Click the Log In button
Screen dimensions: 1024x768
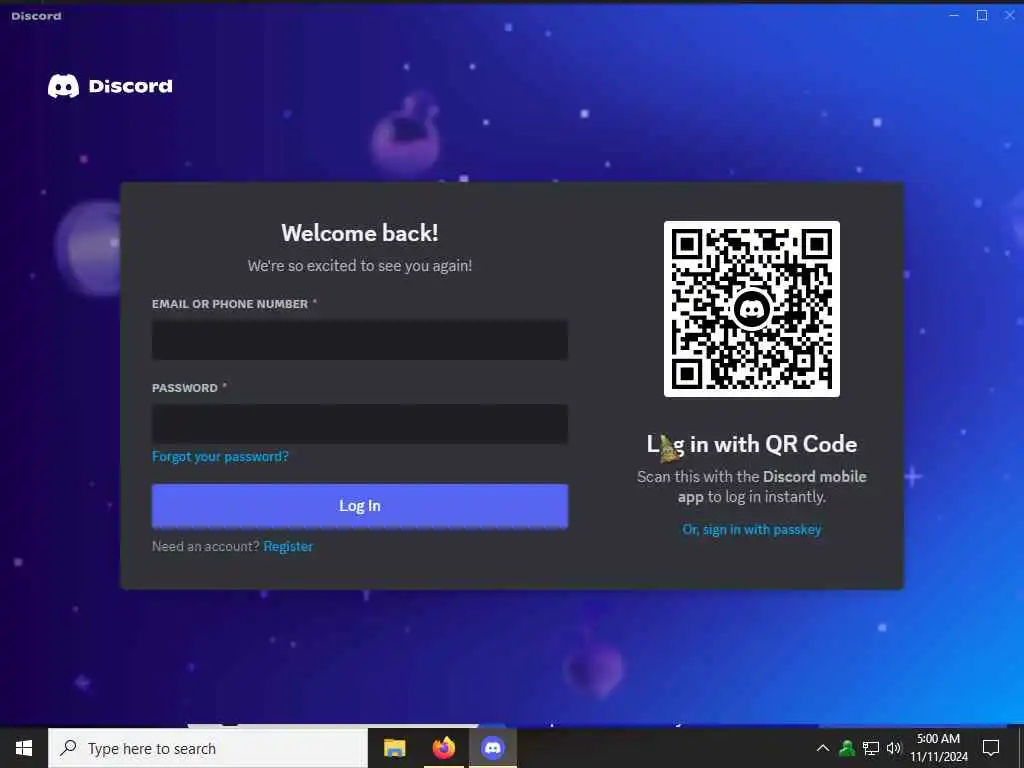360,505
